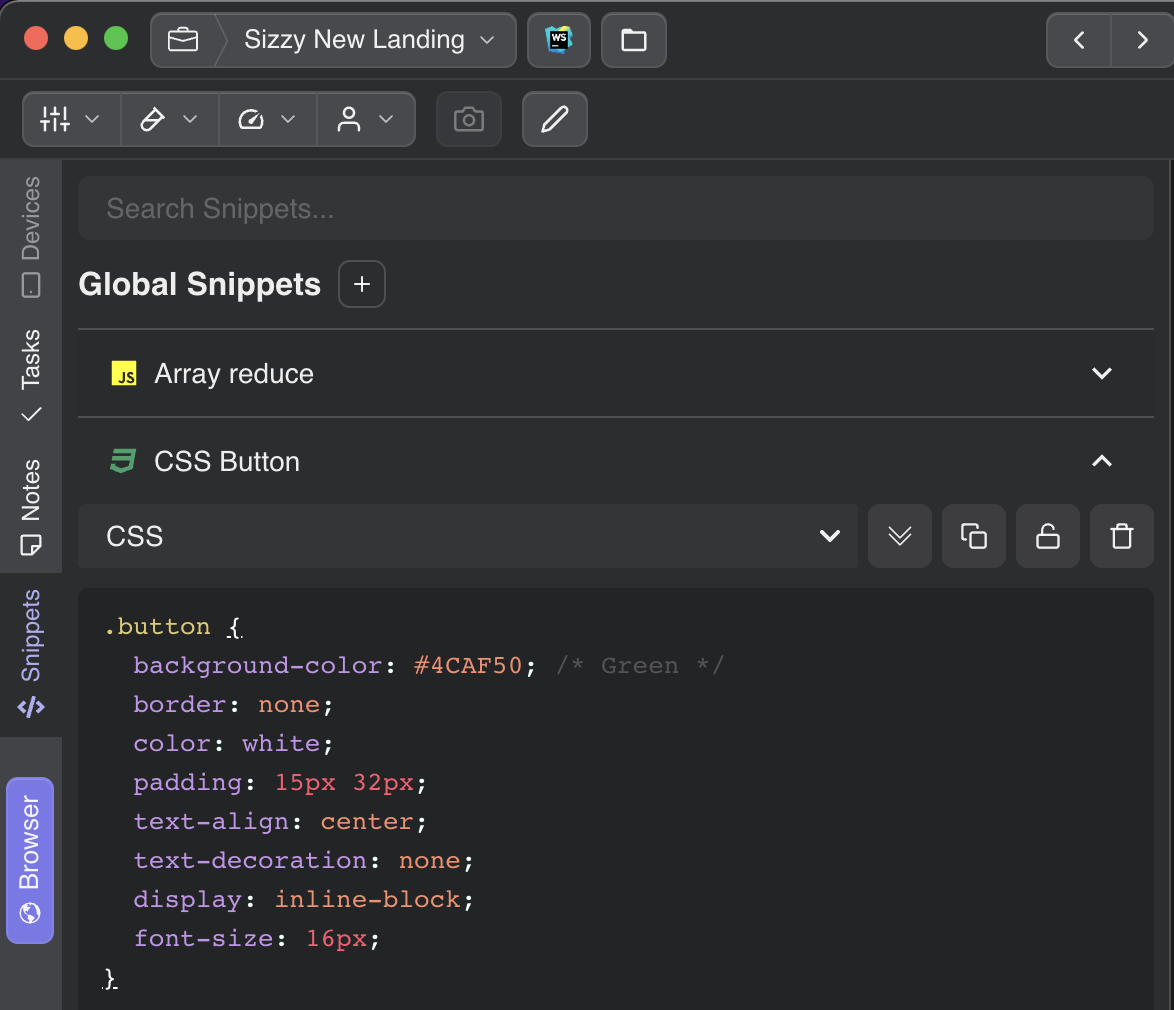Open the sliders settings dropdown
Screen dimensions: 1174x1010
click(71, 120)
